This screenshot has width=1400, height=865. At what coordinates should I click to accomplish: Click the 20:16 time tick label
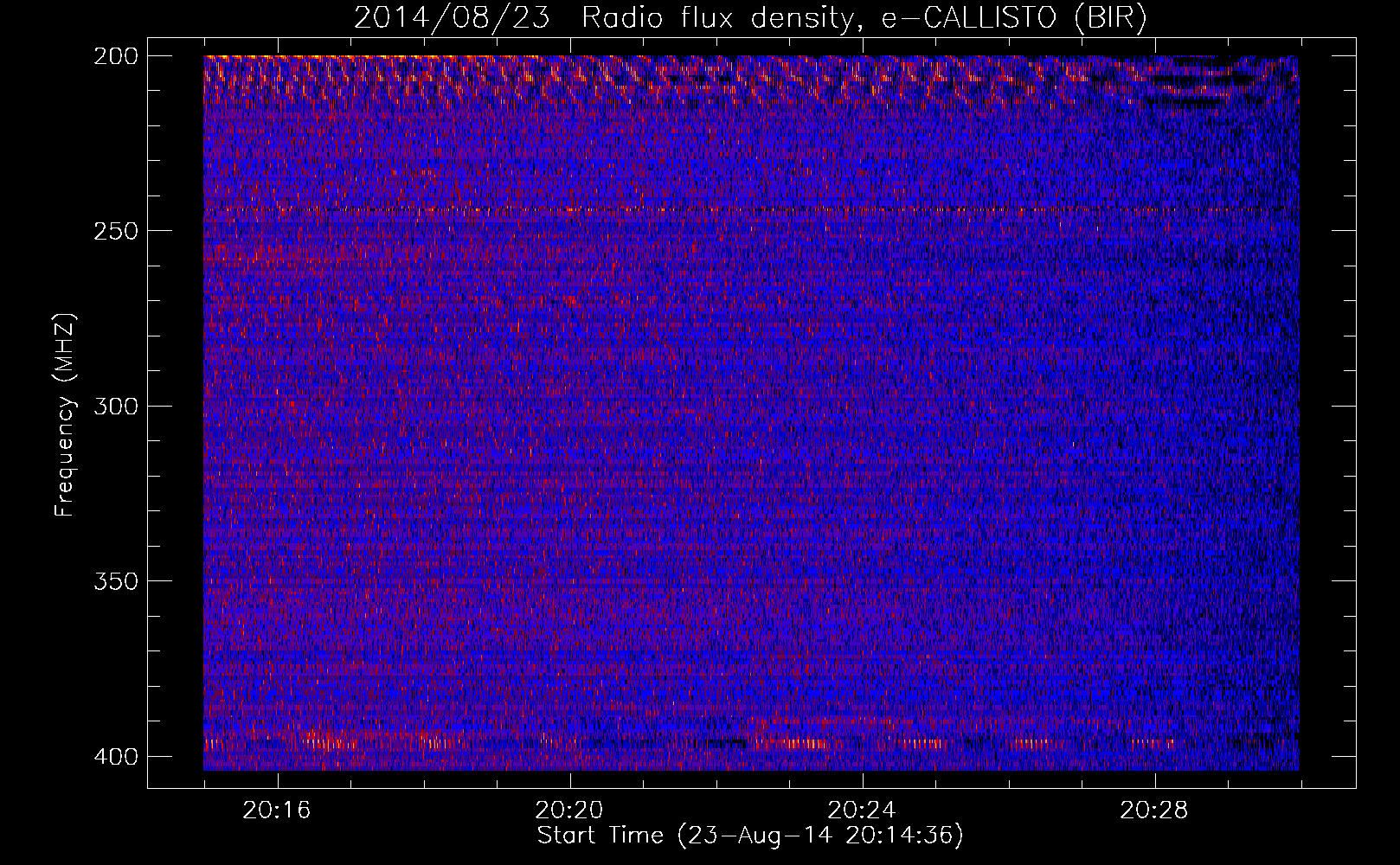tap(277, 810)
